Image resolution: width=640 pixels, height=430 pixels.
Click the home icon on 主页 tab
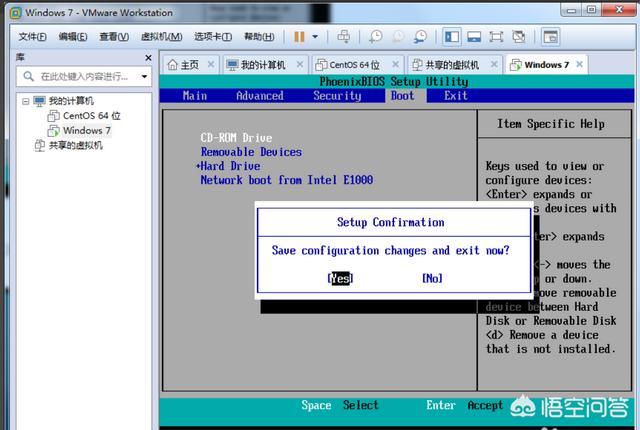tap(172, 65)
